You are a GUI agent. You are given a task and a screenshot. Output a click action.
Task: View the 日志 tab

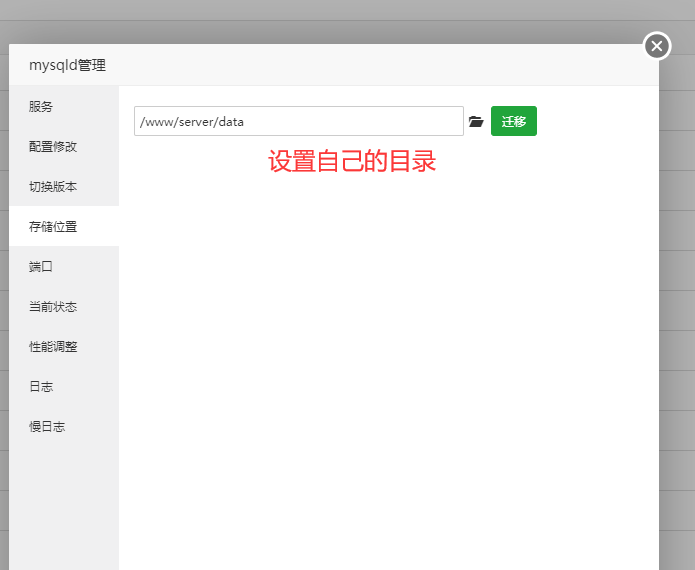coord(64,387)
